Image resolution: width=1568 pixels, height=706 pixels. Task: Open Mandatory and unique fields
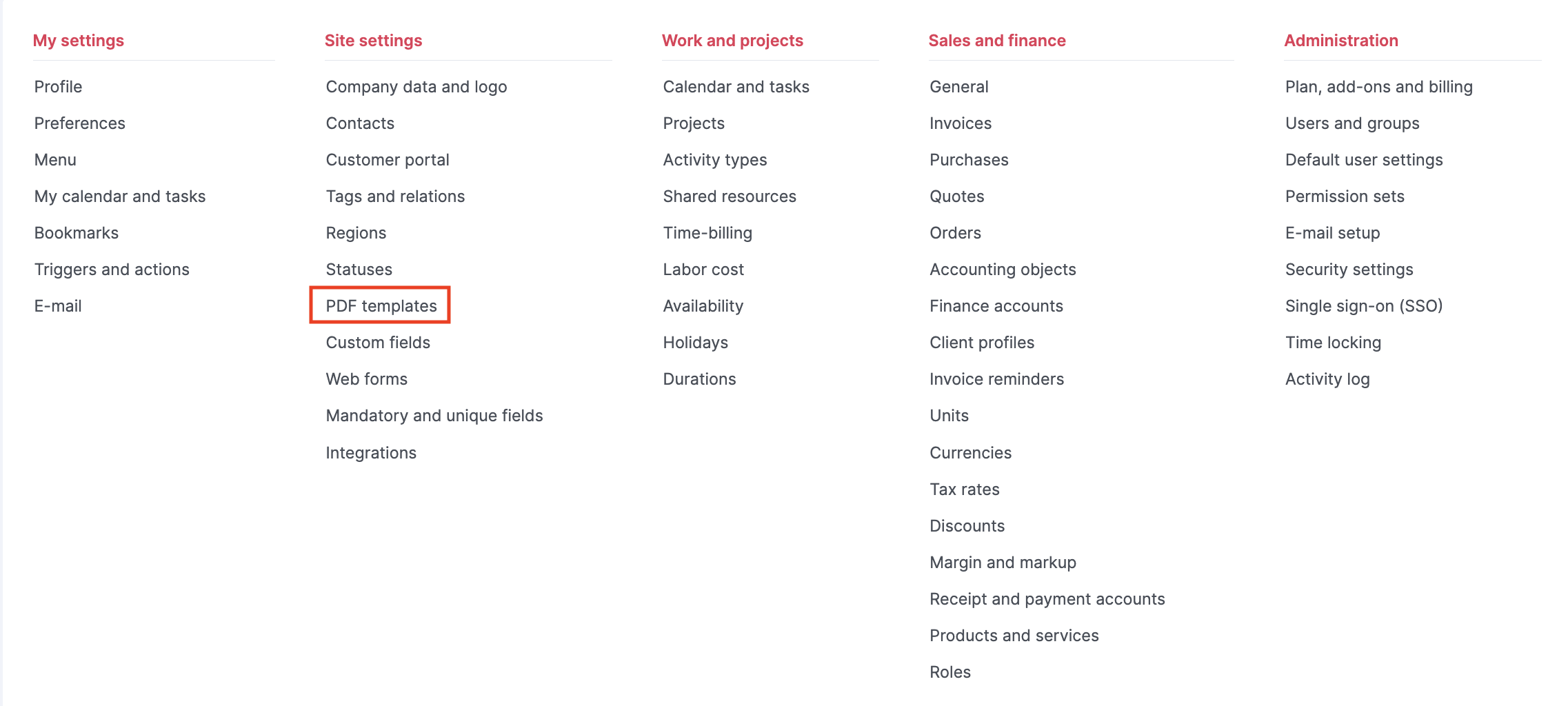(434, 415)
